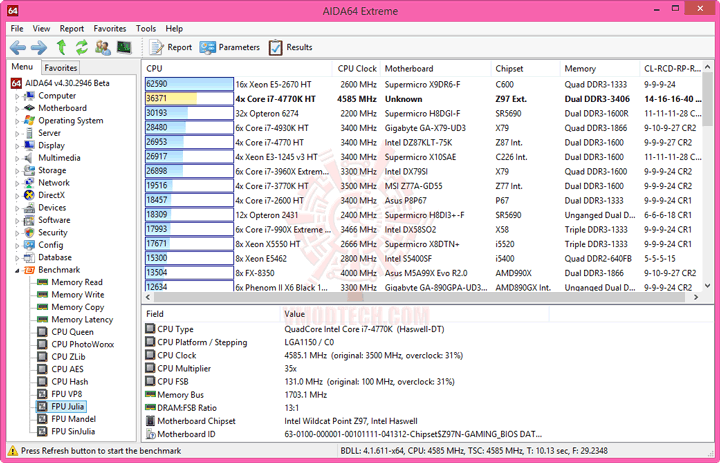Switch to the Favorites tab
This screenshot has width=720, height=463.
click(x=61, y=68)
